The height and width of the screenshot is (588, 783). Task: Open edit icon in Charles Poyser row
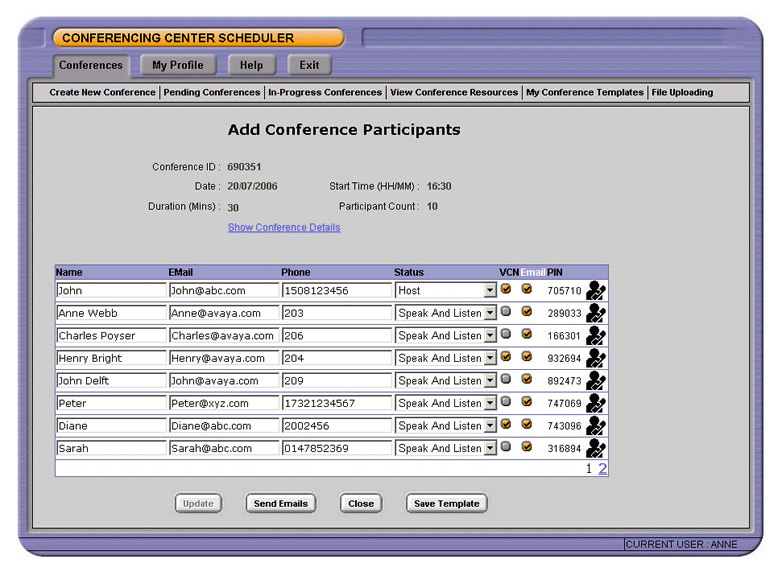point(596,336)
